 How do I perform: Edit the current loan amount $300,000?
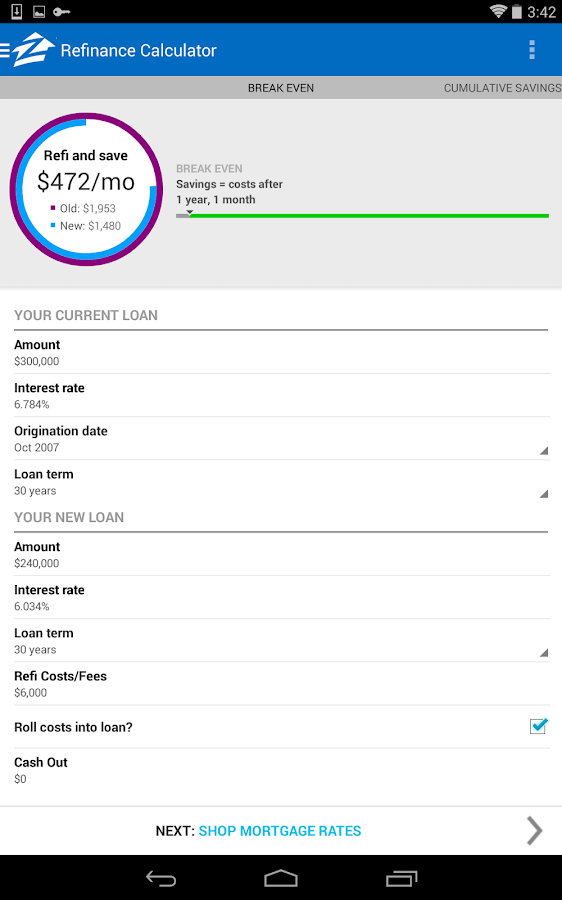coord(281,352)
